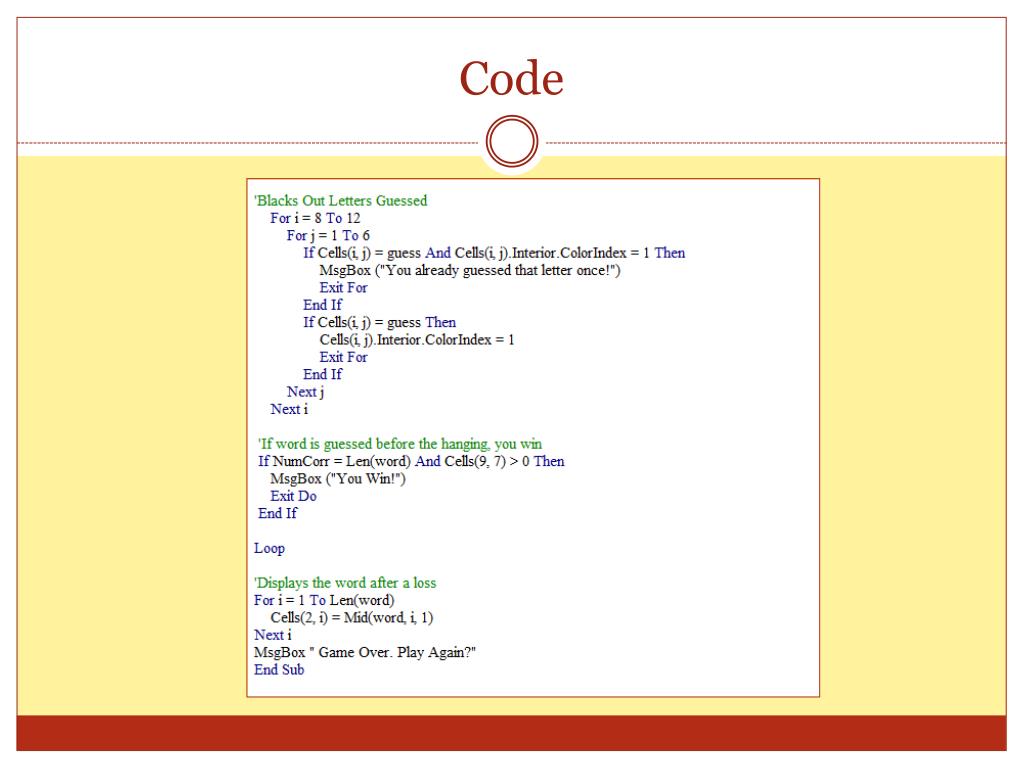Click the line "For j = 1 To 6"

coord(328,235)
